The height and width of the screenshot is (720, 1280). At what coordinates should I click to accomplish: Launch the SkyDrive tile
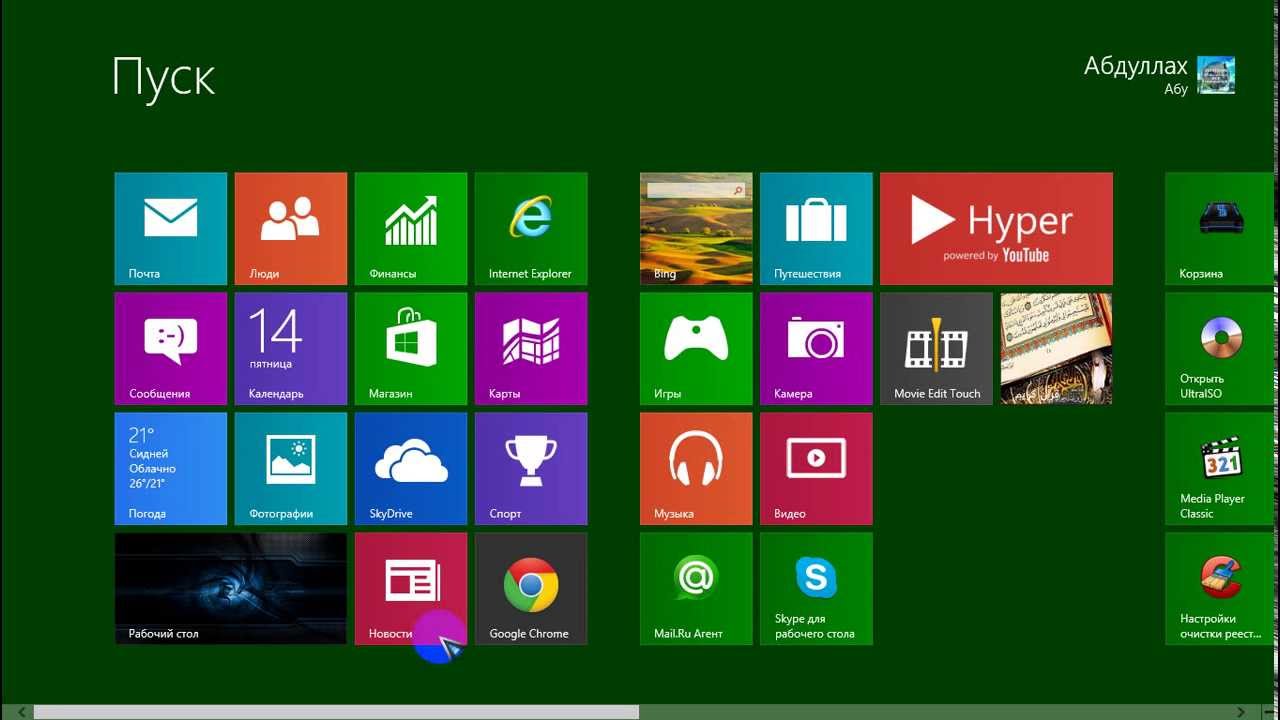411,469
